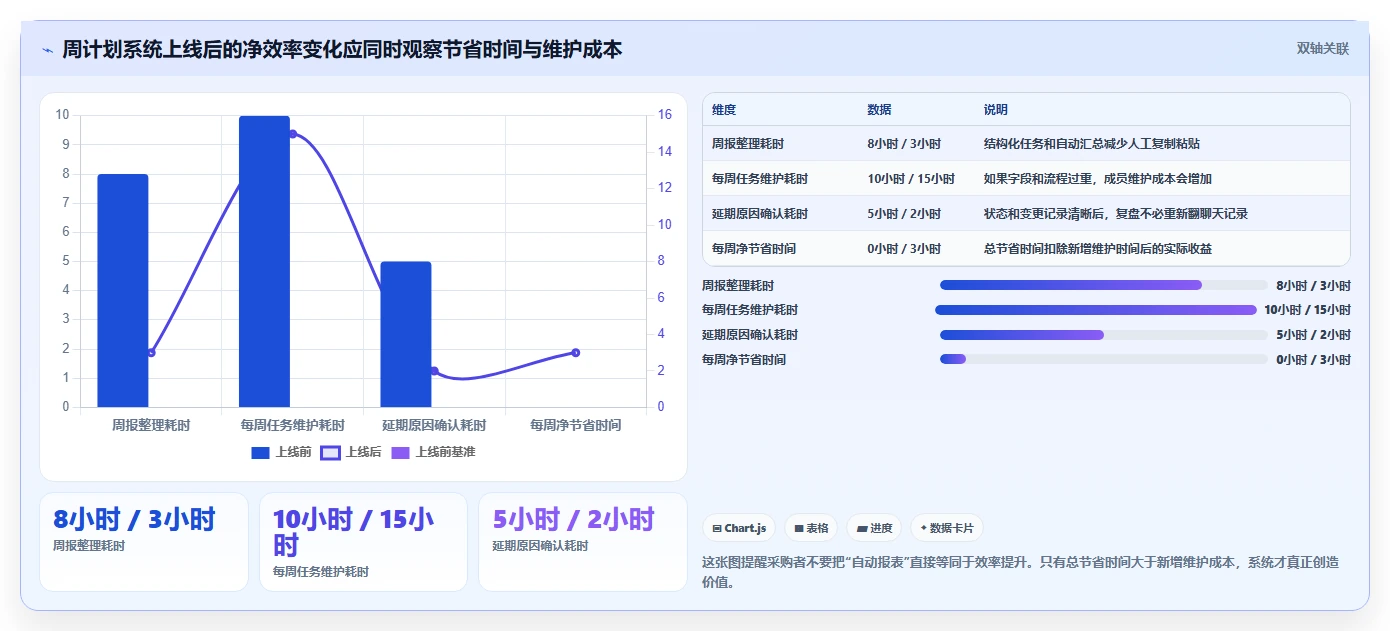Click the description 状态和变更记录清晰后，复盘不必重新翻聊天记录
Viewport: 1390px width, 631px height.
coord(1116,213)
